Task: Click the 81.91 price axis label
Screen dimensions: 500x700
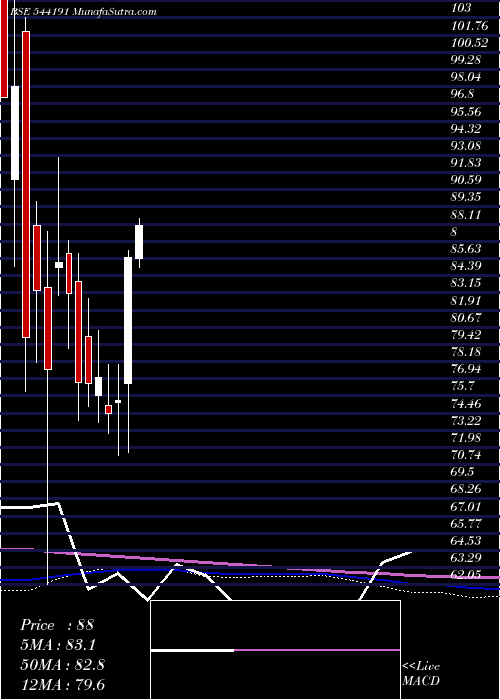Action: [466, 300]
